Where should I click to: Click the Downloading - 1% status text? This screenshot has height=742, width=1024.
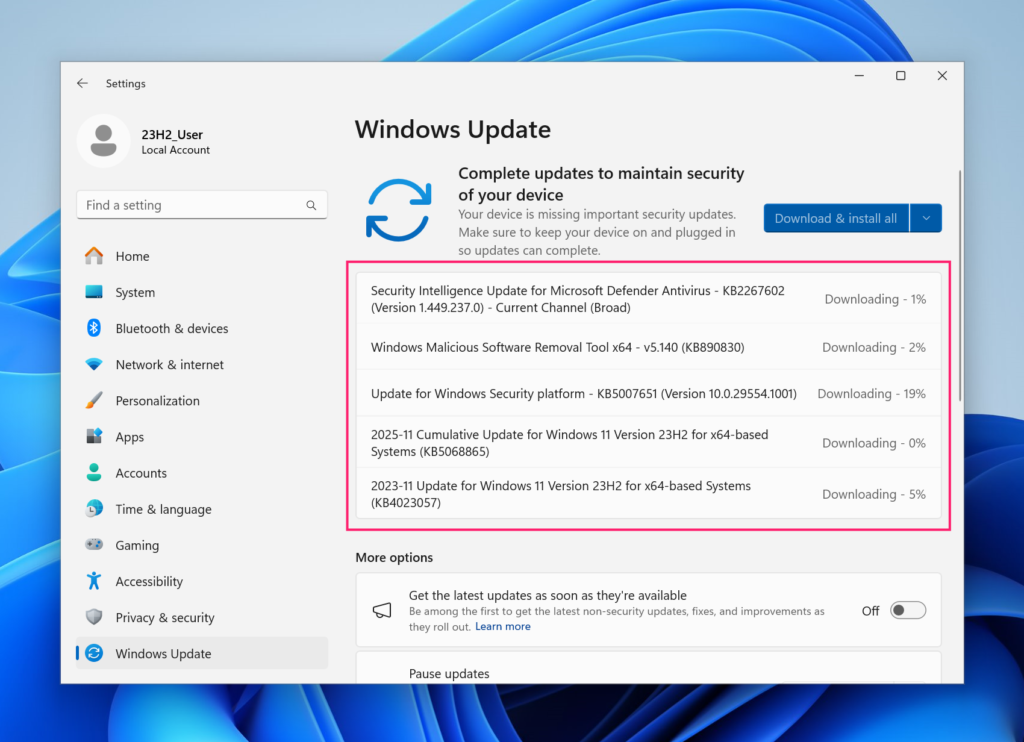875,299
